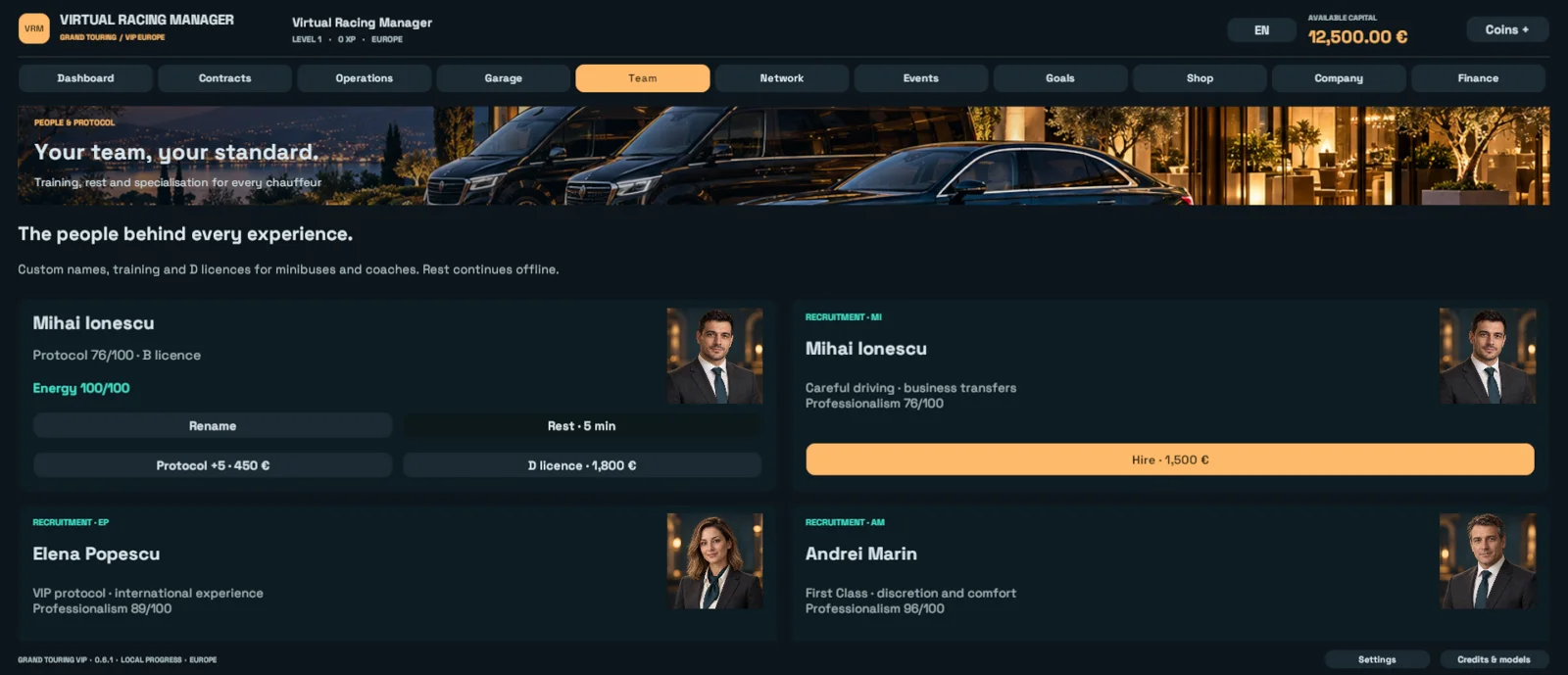Select the Team tab
This screenshot has height=675, width=1568.
[643, 78]
